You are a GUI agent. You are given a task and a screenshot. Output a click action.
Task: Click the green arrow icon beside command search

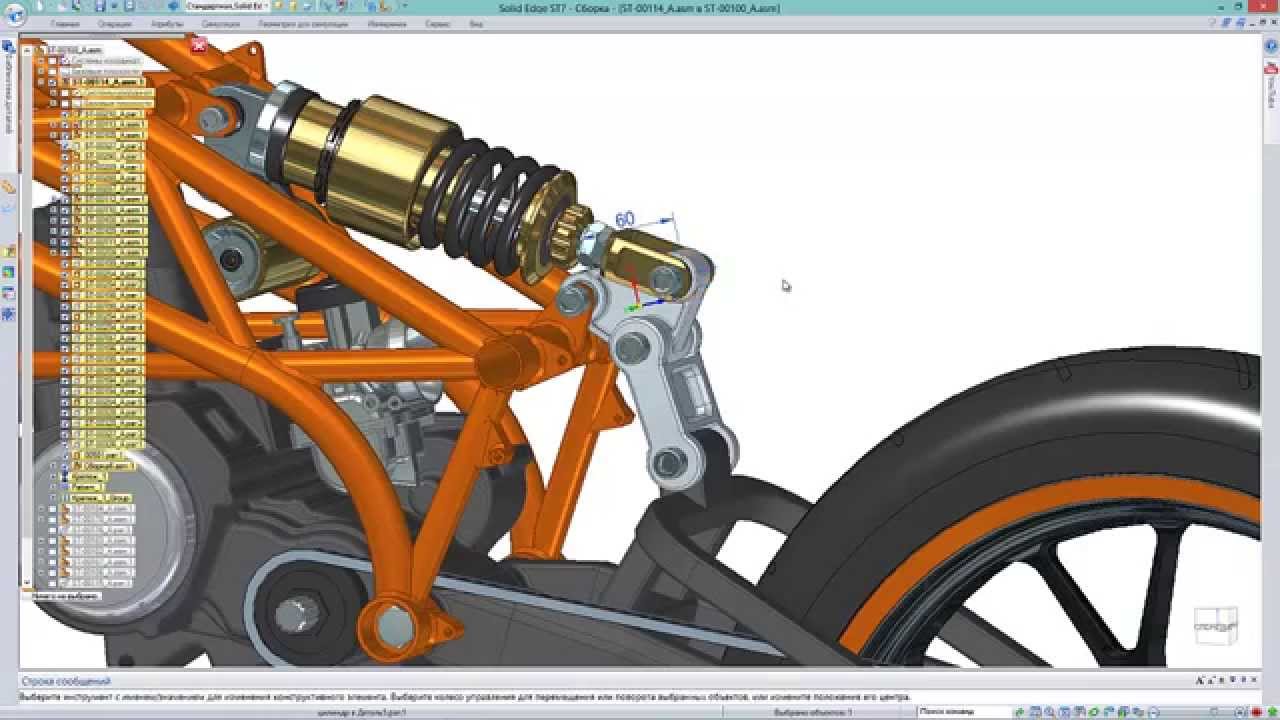tap(1019, 711)
